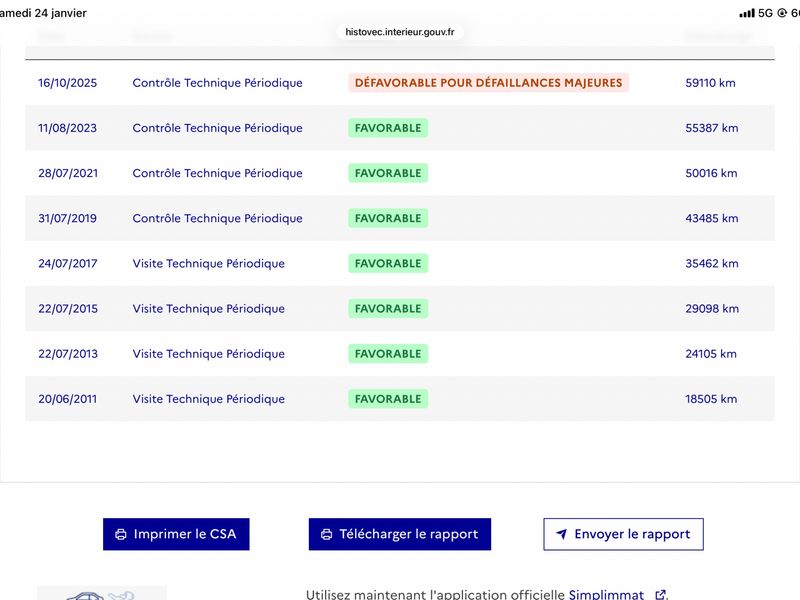Tap the cellular signal bars in the status bar

[x=747, y=13]
